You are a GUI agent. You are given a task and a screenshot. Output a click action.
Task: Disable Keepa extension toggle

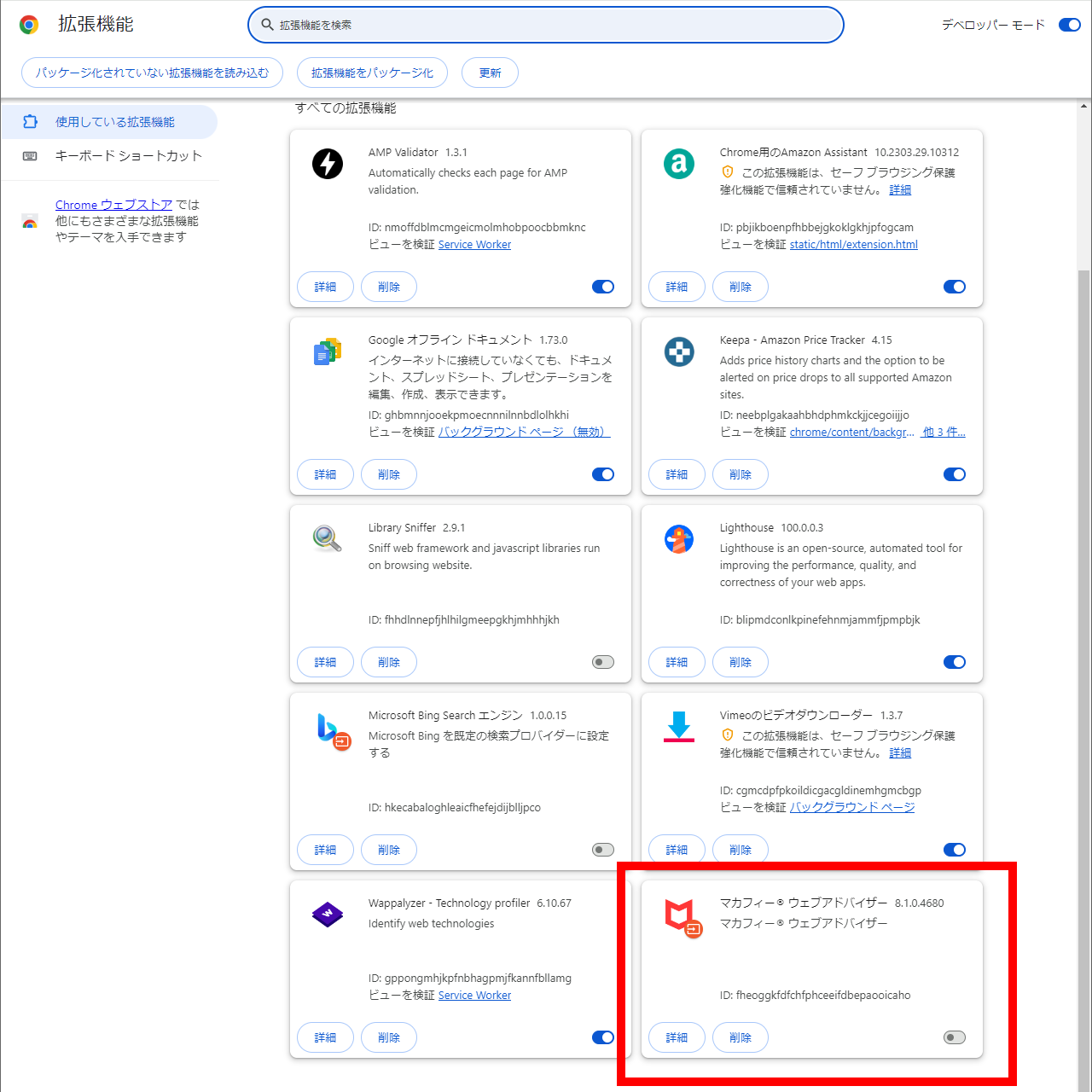pos(955,474)
